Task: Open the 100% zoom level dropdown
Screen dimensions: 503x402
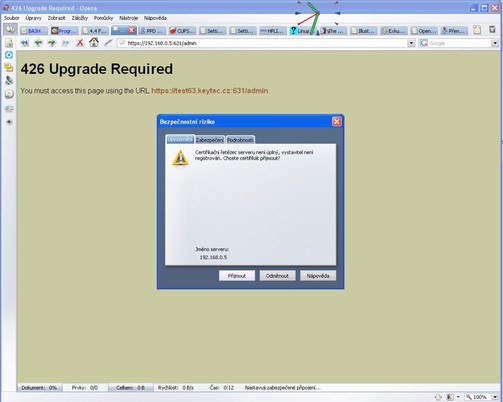Action: pos(495,397)
